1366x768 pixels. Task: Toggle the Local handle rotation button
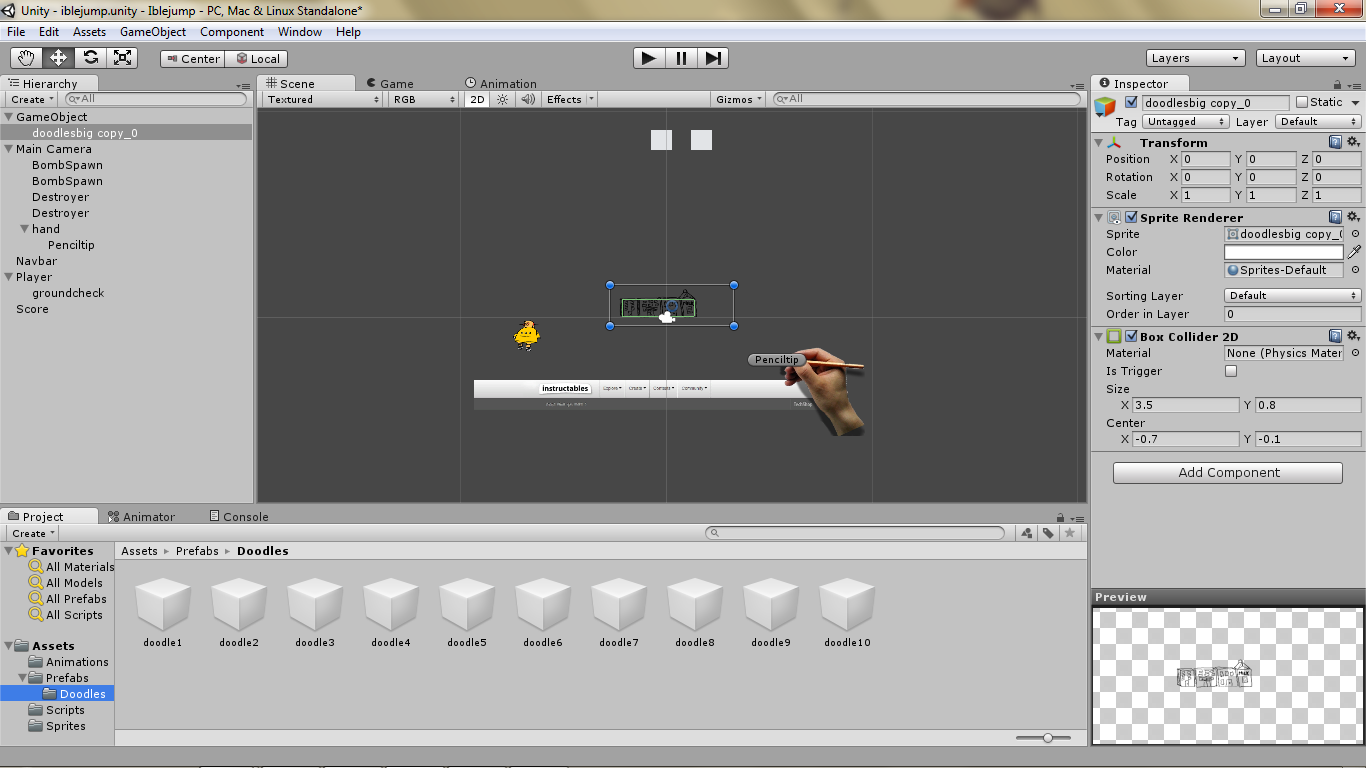pos(257,59)
